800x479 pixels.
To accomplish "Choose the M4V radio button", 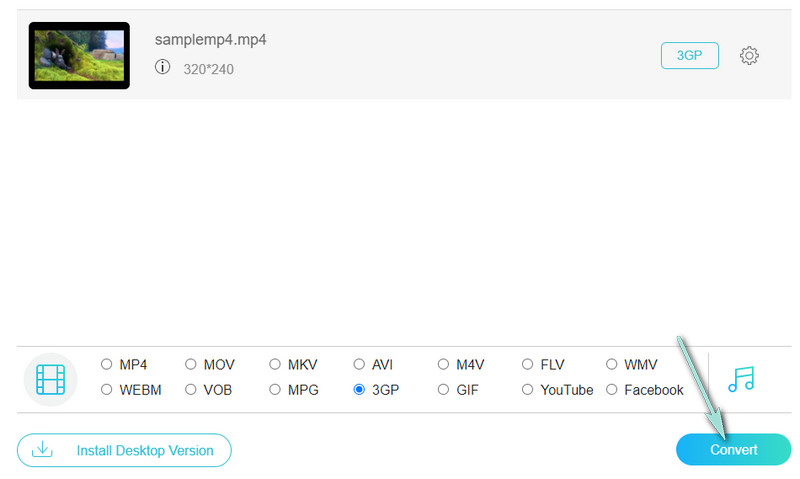I will (x=443, y=365).
